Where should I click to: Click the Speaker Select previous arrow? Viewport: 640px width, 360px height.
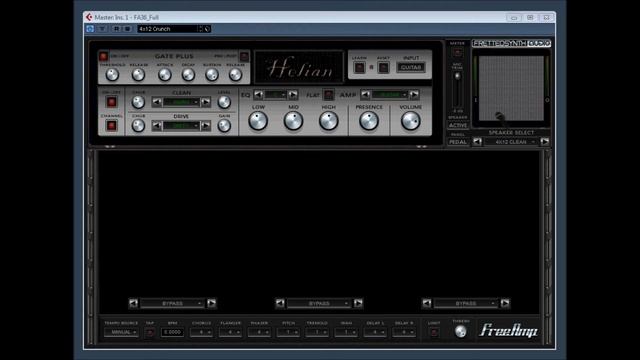477,142
